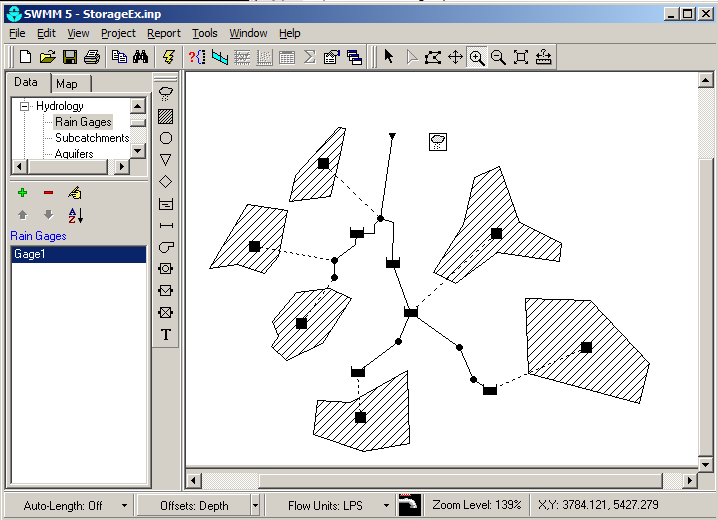Open the Edit menu
The image size is (718, 520).
point(46,33)
